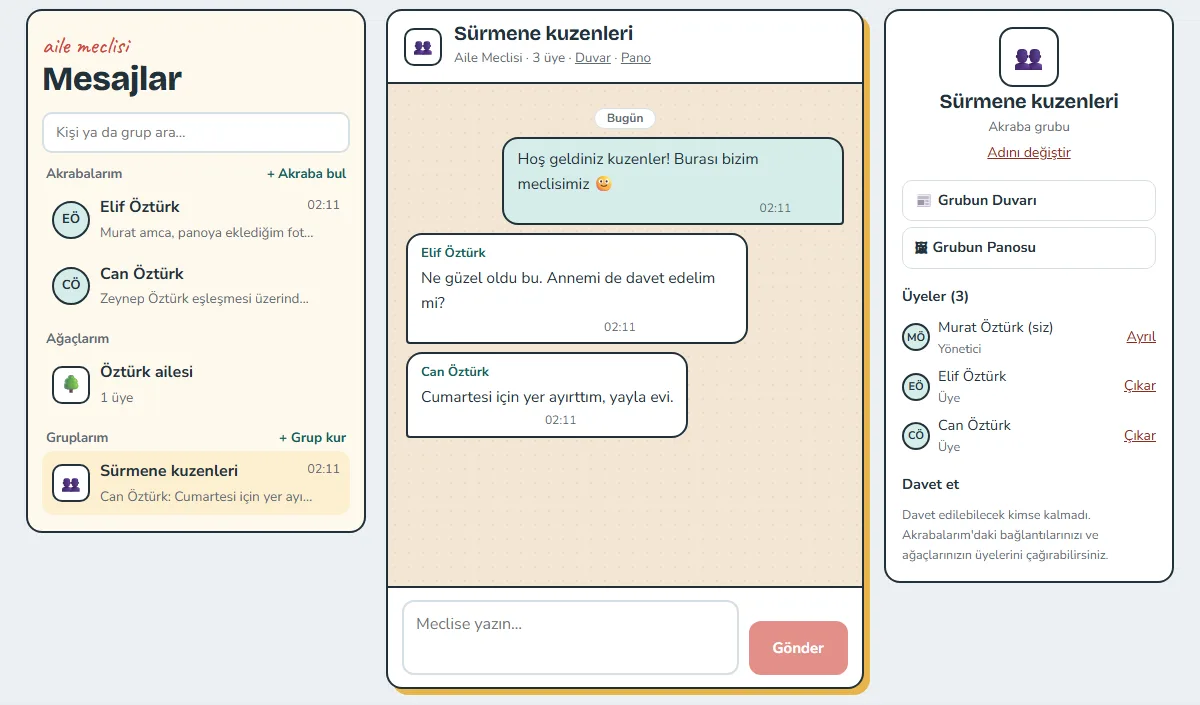Click Çıkar next to Can Öztürk

tap(1140, 435)
